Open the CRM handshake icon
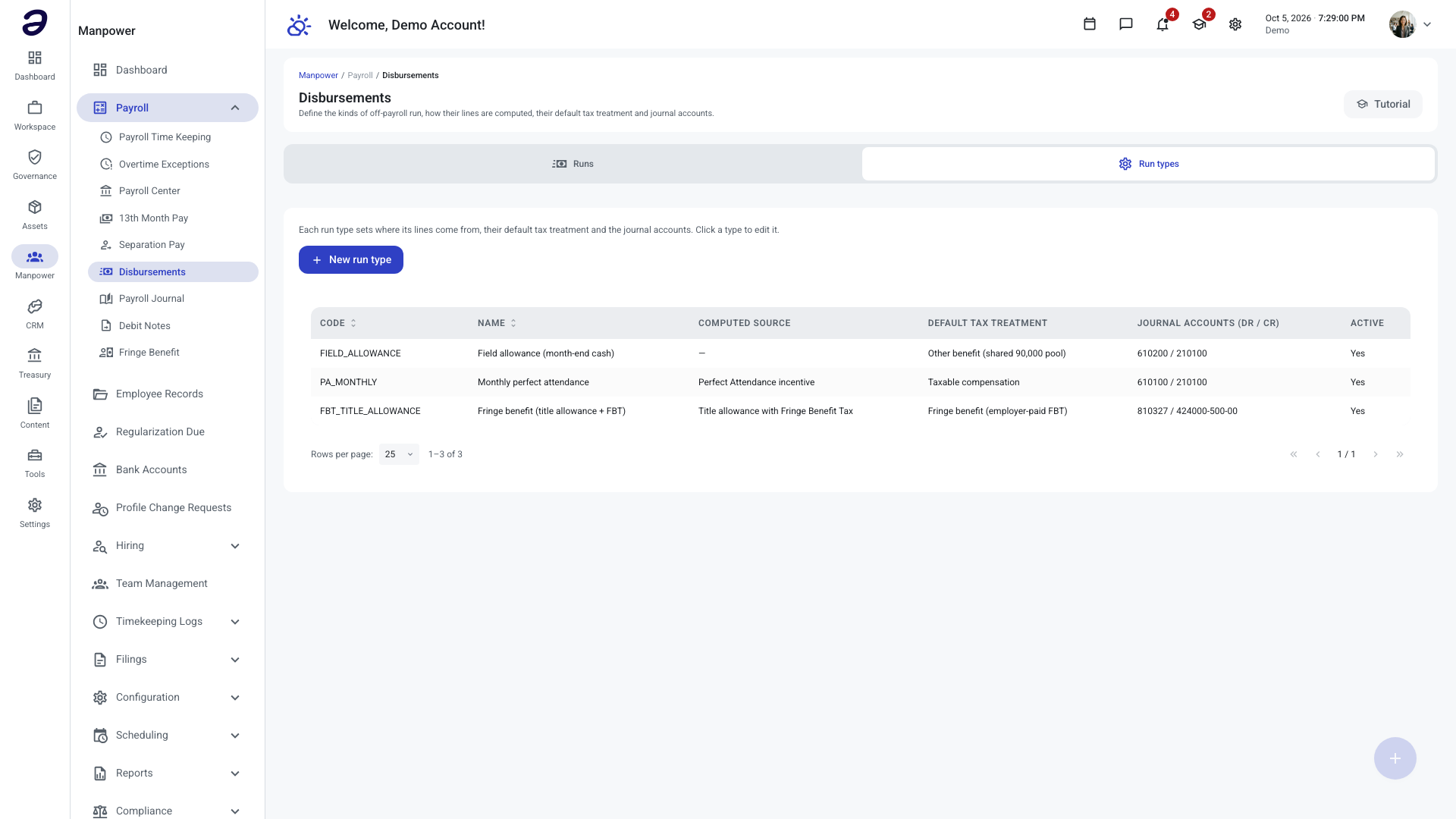This screenshot has height=819, width=1456. (35, 306)
